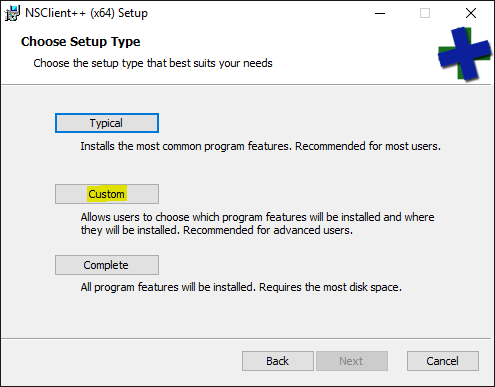The height and width of the screenshot is (387, 495).
Task: Click the 'Allows users to choose which program features' text
Action: coord(257,224)
